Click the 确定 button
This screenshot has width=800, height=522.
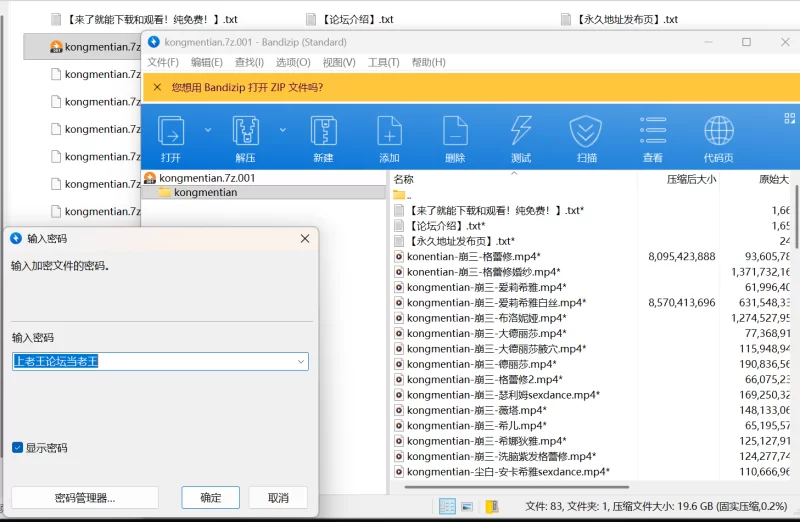[210, 498]
